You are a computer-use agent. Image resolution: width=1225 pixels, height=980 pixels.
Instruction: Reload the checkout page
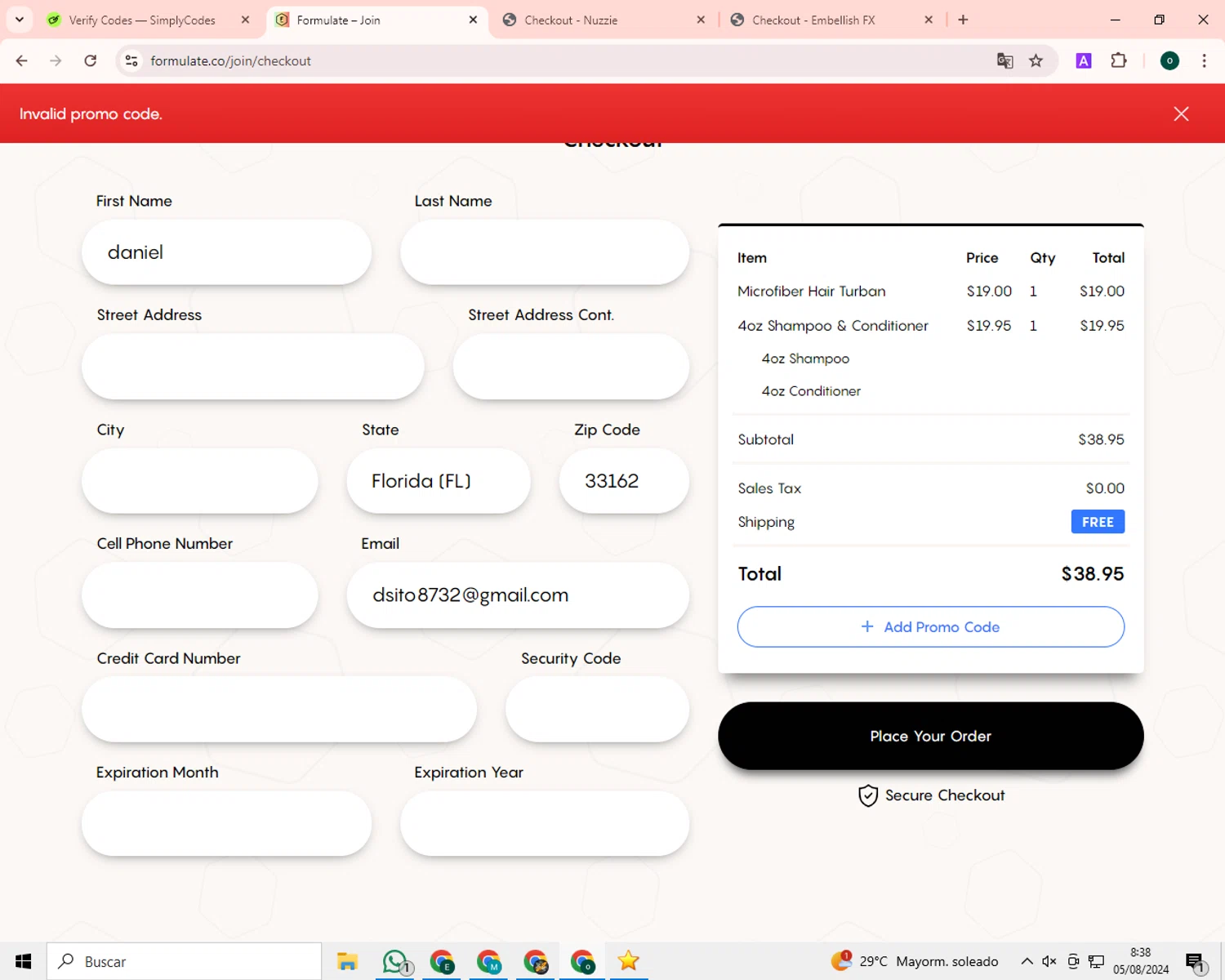91,60
